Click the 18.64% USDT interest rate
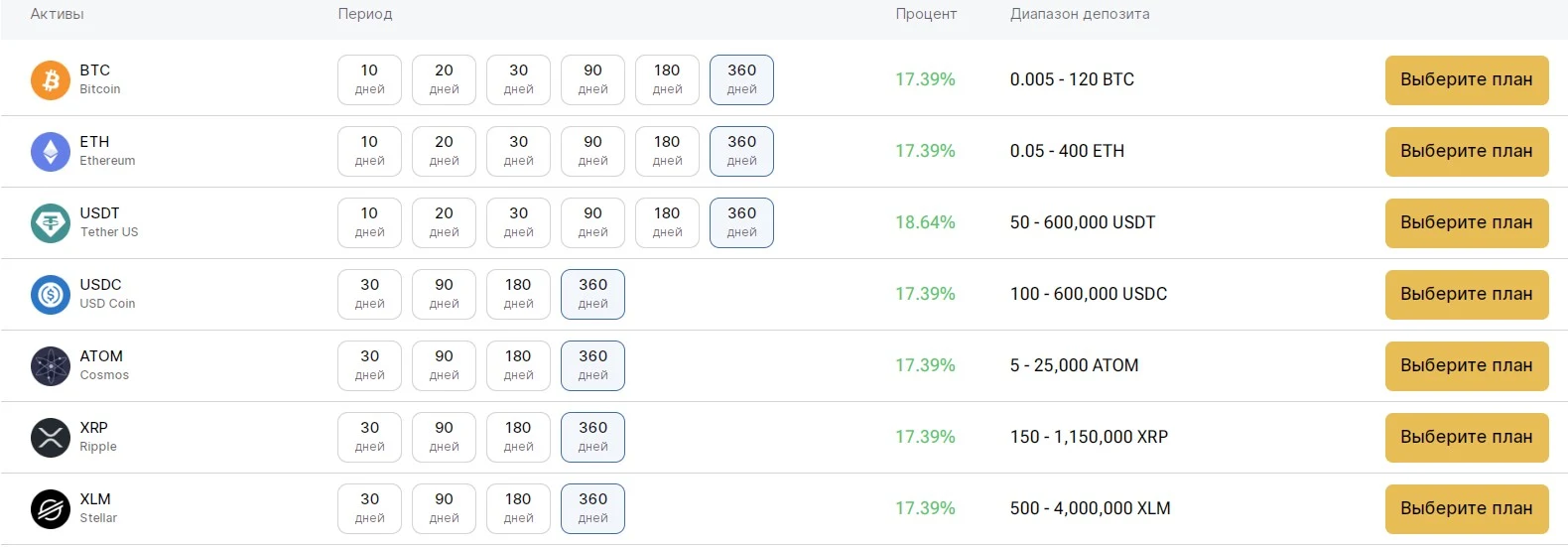 925,222
